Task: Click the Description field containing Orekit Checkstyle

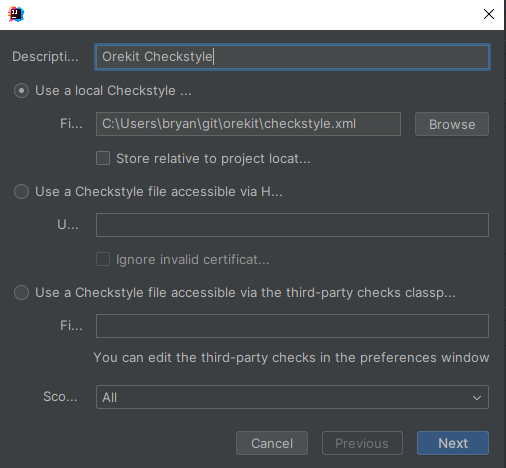Action: (292, 57)
